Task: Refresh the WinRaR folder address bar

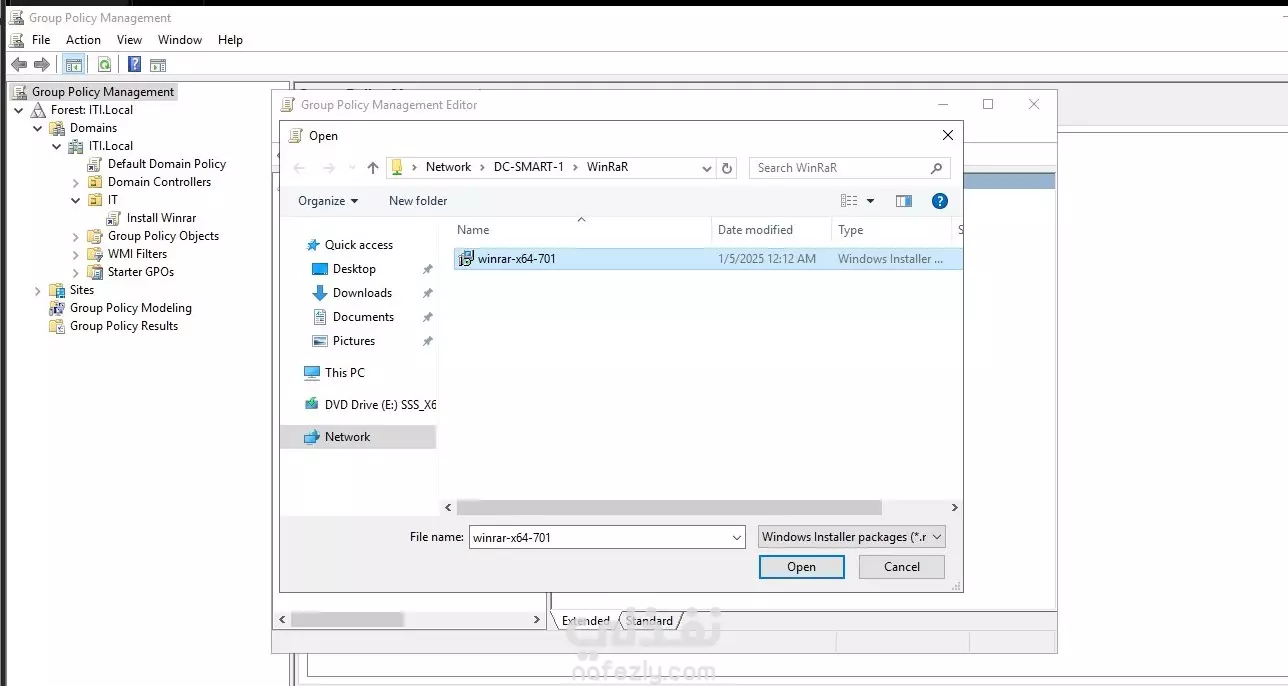Action: pyautogui.click(x=727, y=168)
